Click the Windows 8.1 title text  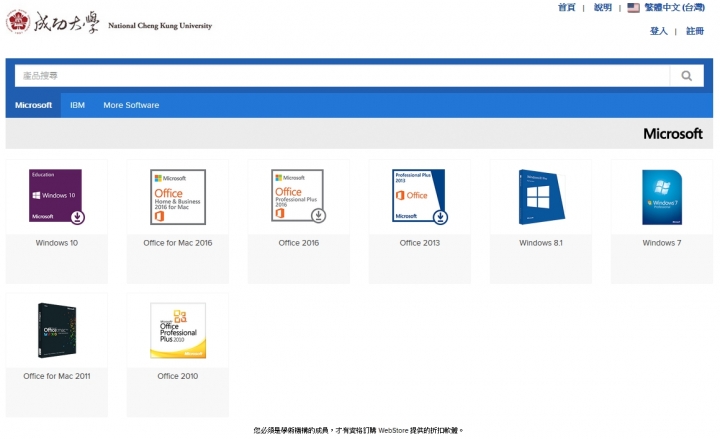click(x=541, y=243)
